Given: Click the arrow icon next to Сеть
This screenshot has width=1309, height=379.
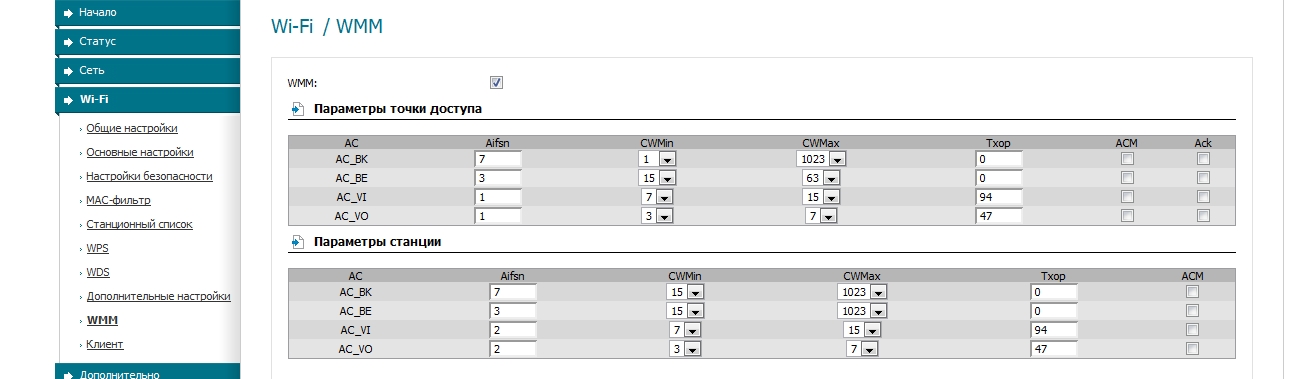Looking at the screenshot, I should (x=68, y=71).
